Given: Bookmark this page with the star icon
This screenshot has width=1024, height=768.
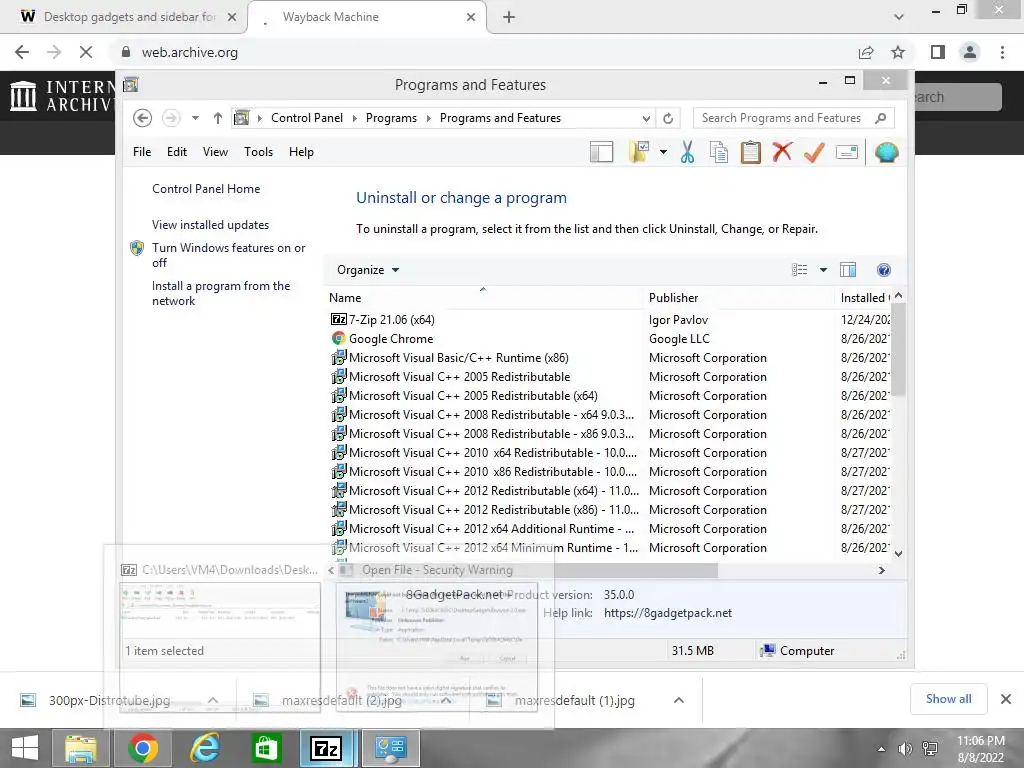Looking at the screenshot, I should click(898, 52).
